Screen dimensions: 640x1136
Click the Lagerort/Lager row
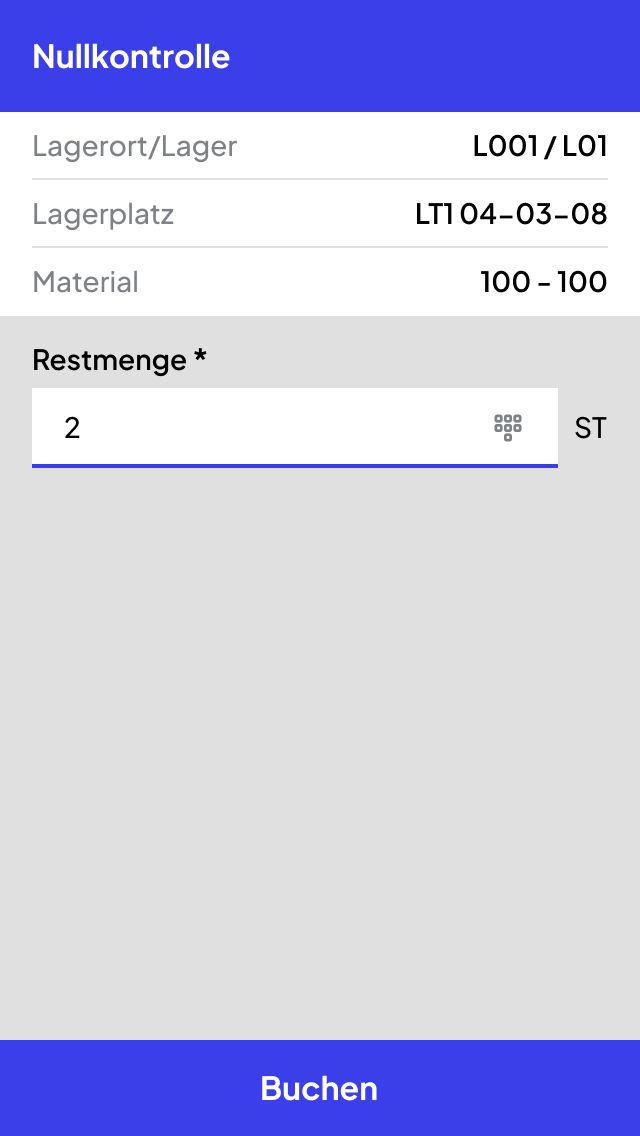(320, 146)
